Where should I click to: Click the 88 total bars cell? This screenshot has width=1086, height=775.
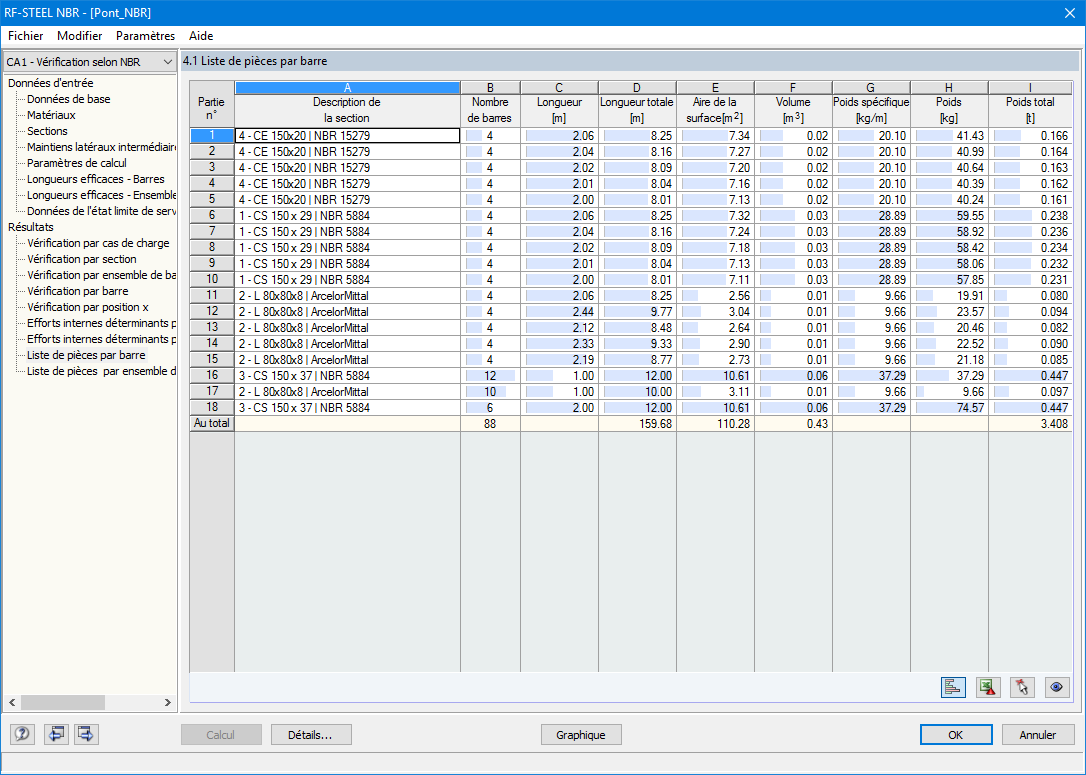click(x=490, y=423)
